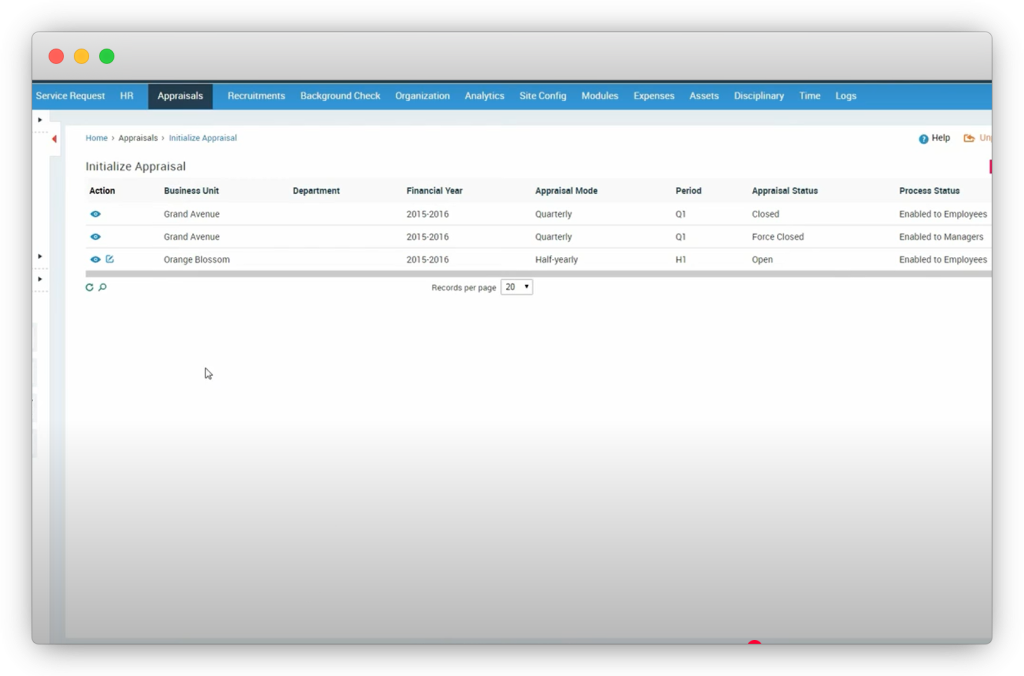View the Closed Grand Avenue appraisal record

96,214
